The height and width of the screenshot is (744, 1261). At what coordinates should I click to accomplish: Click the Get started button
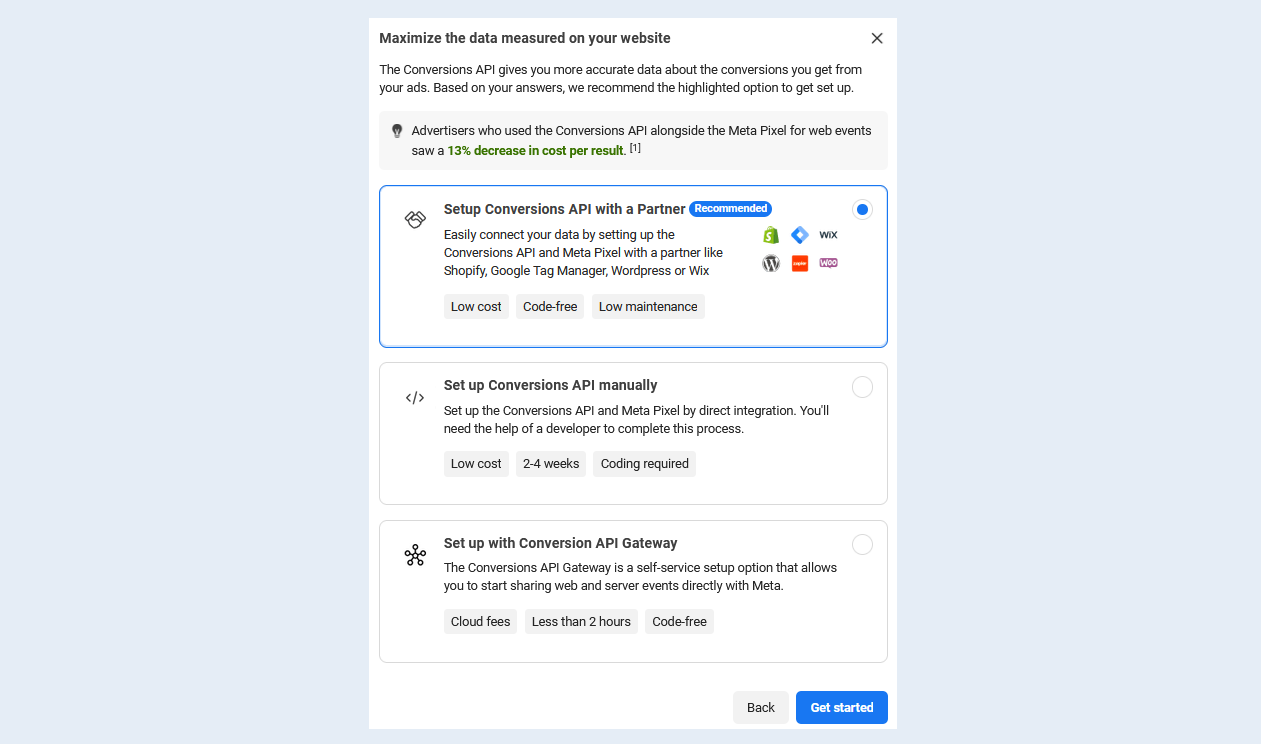point(842,707)
